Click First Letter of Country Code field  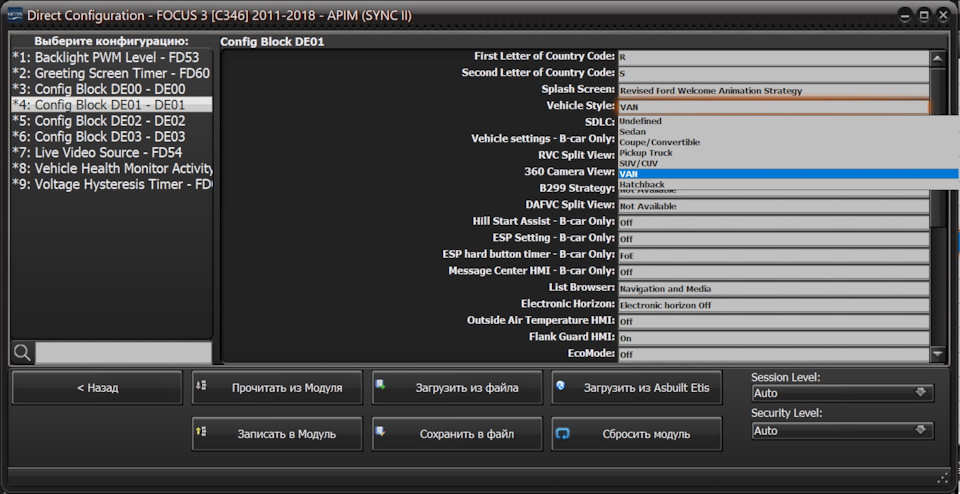pyautogui.click(x=774, y=58)
